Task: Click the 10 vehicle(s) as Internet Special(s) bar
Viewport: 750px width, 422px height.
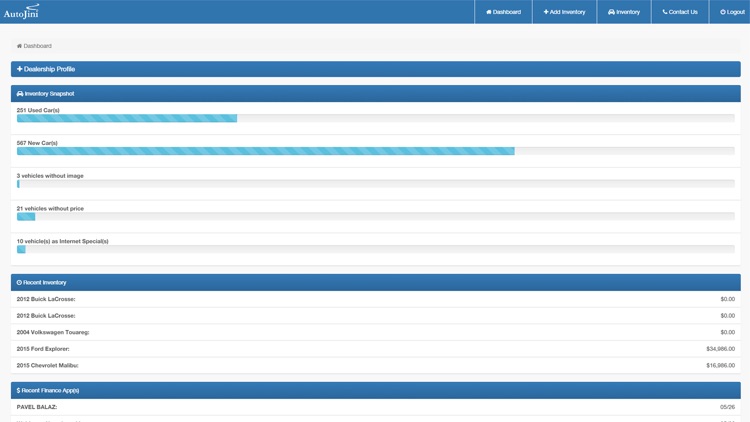Action: [375, 249]
